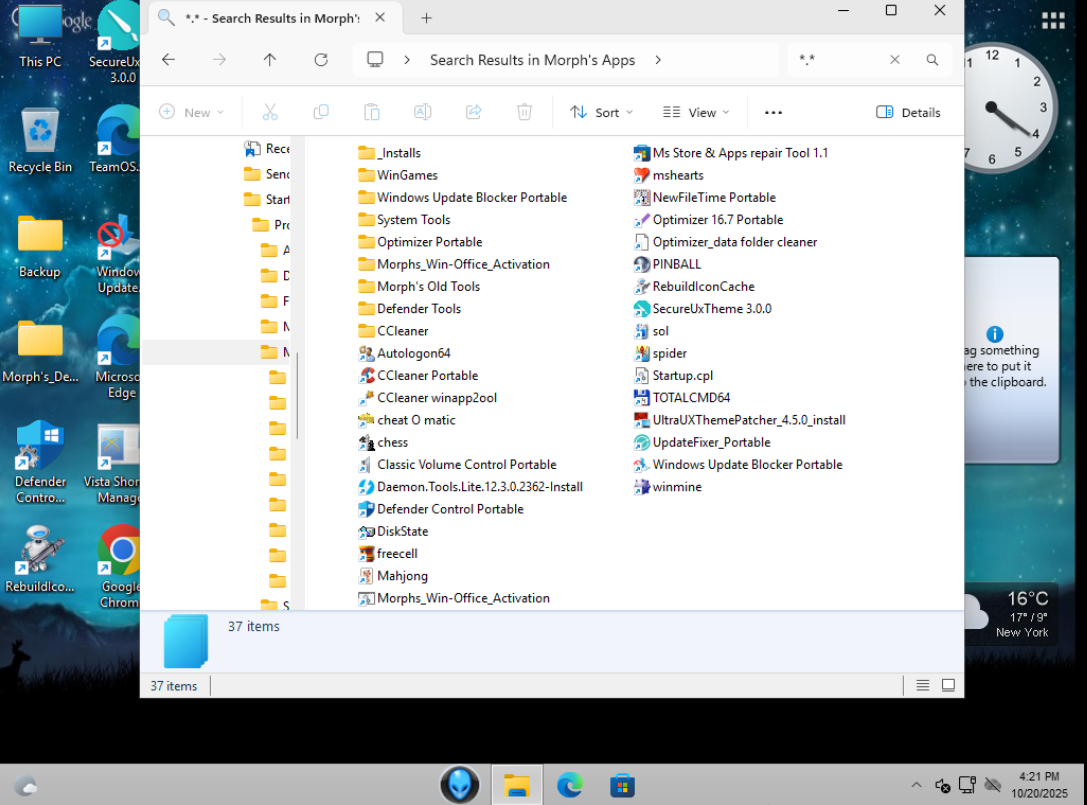Clear the search box text
1087x805 pixels.
click(x=895, y=60)
